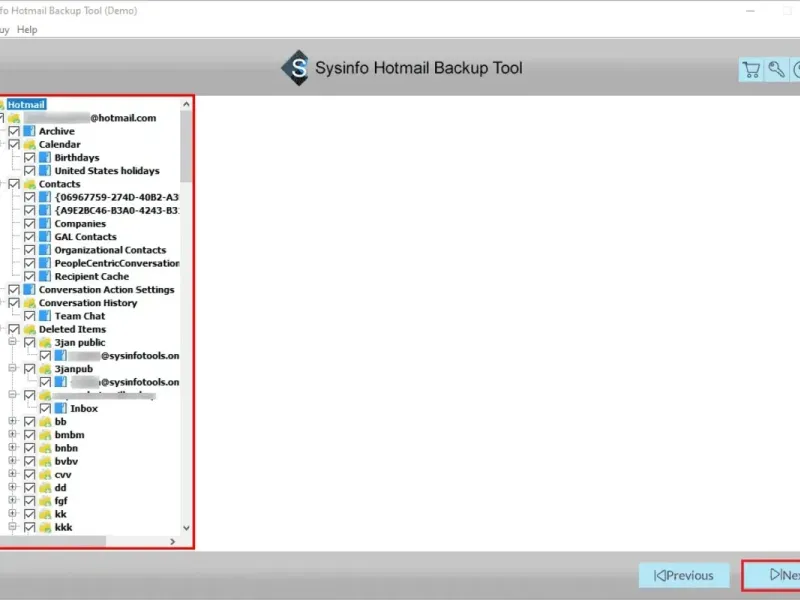
Task: Click the horizontal scroll right arrow
Action: coord(172,541)
